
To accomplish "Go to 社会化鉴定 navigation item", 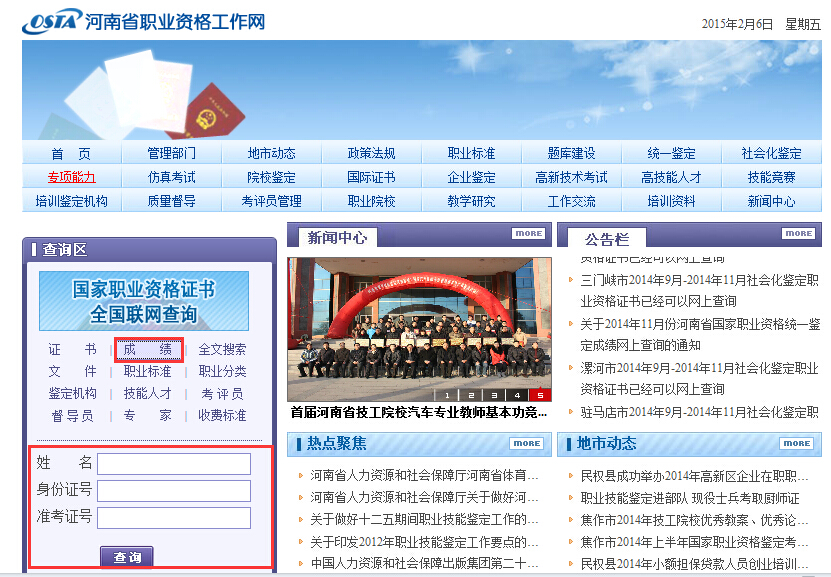I will click(x=772, y=154).
